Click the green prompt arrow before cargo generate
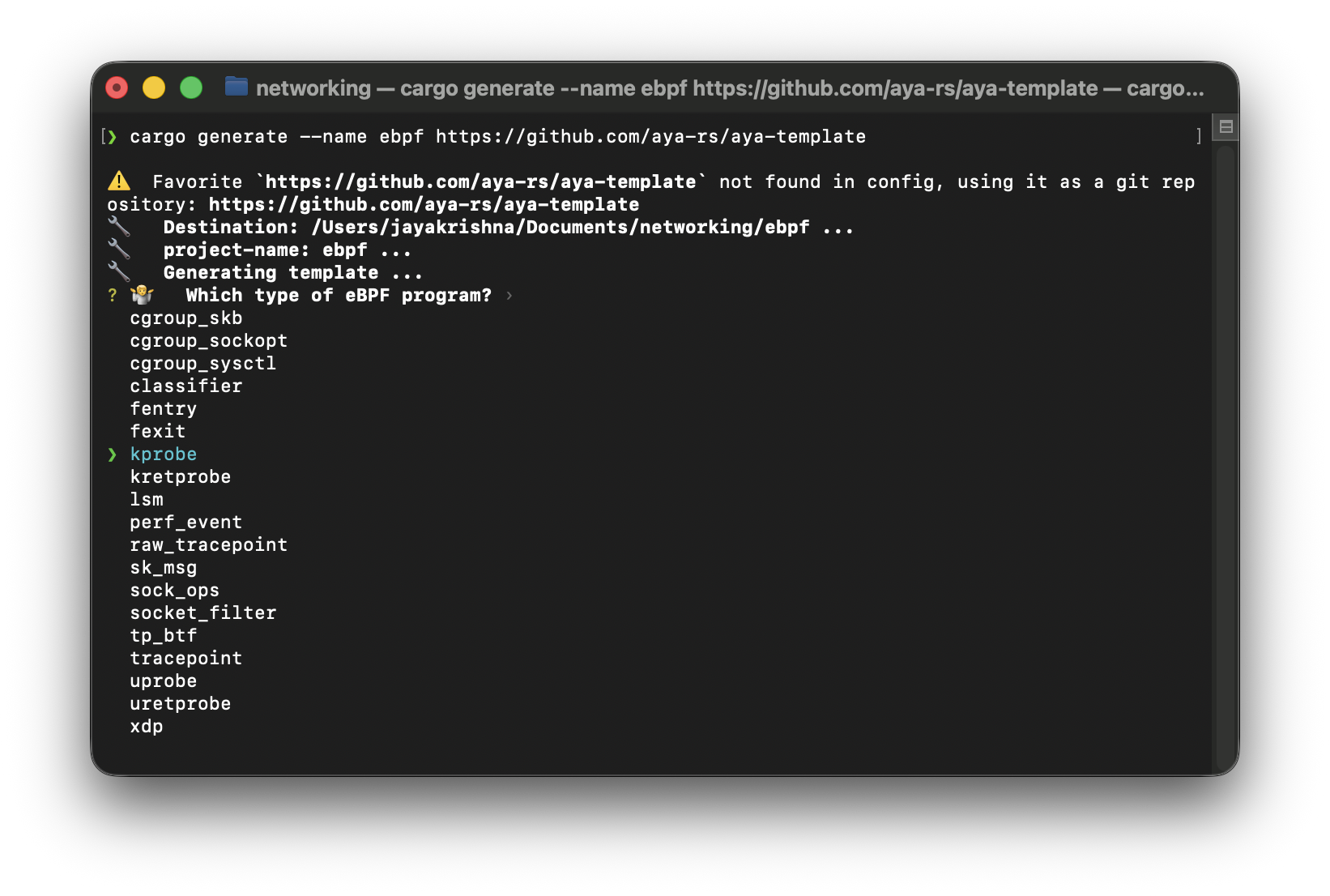The height and width of the screenshot is (896, 1330). [112, 137]
